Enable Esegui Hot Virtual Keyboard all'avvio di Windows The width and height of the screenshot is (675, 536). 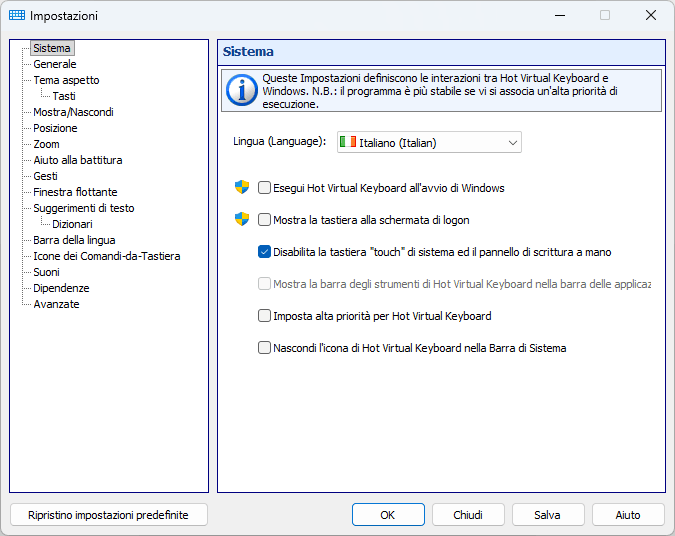coord(264,188)
